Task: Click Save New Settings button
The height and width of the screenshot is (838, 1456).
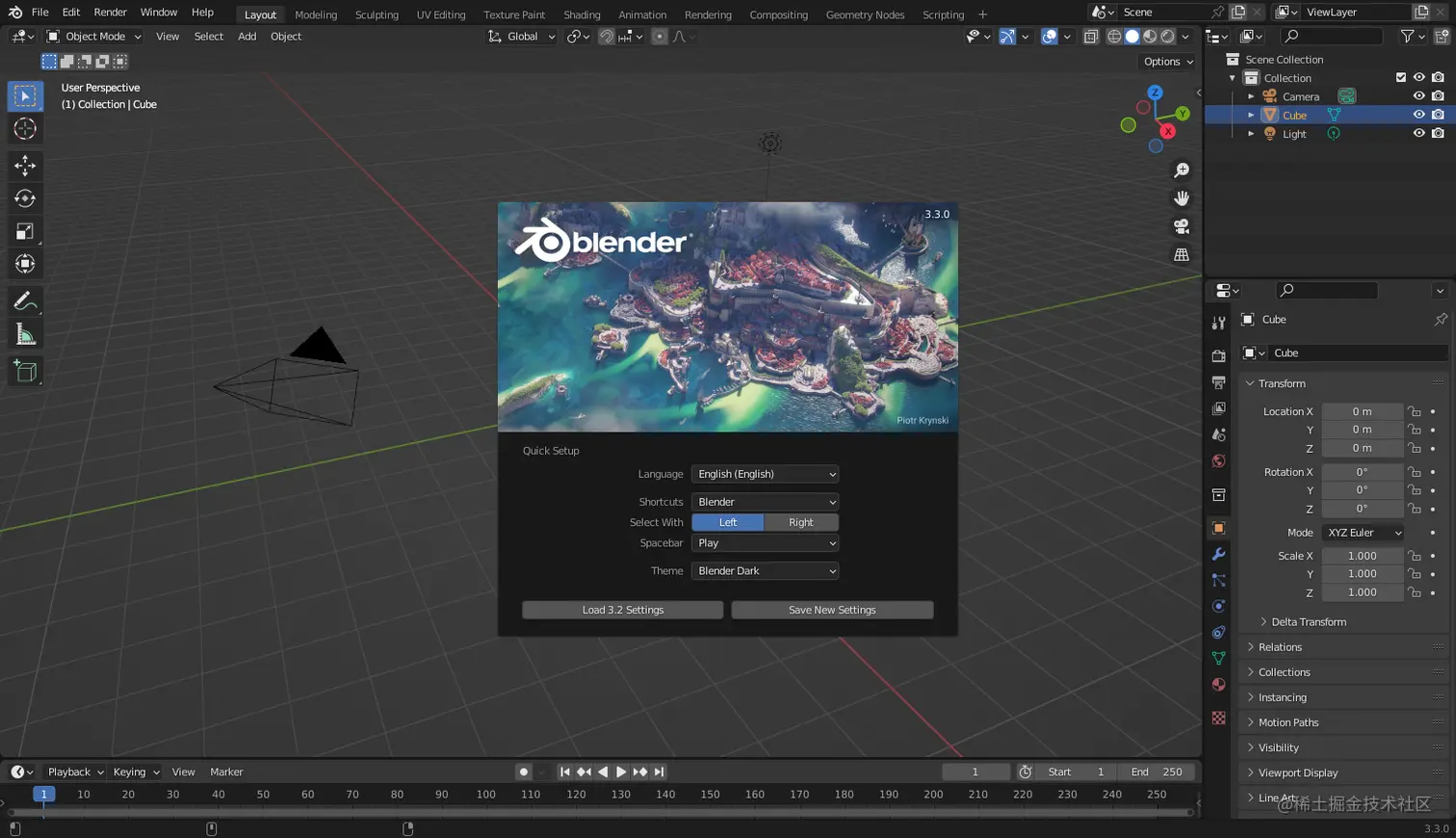Action: [x=832, y=610]
